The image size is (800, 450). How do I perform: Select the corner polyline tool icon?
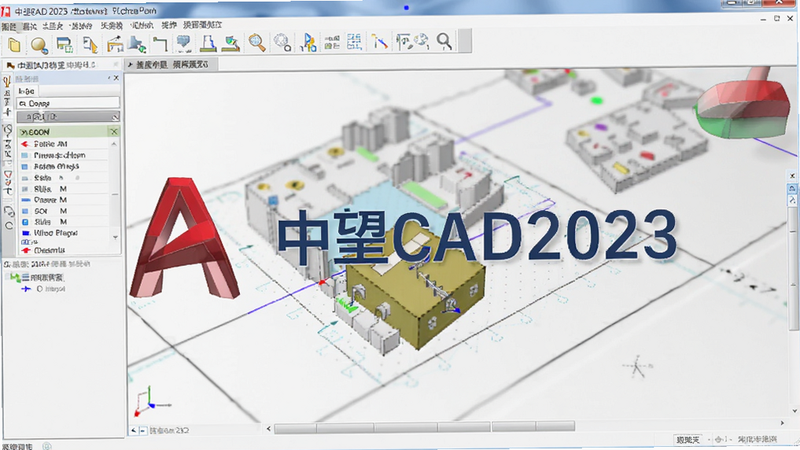point(160,44)
